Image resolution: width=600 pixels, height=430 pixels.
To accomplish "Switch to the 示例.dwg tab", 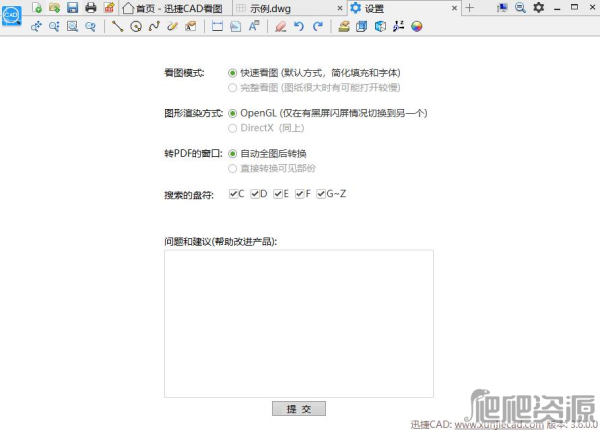I will point(290,8).
